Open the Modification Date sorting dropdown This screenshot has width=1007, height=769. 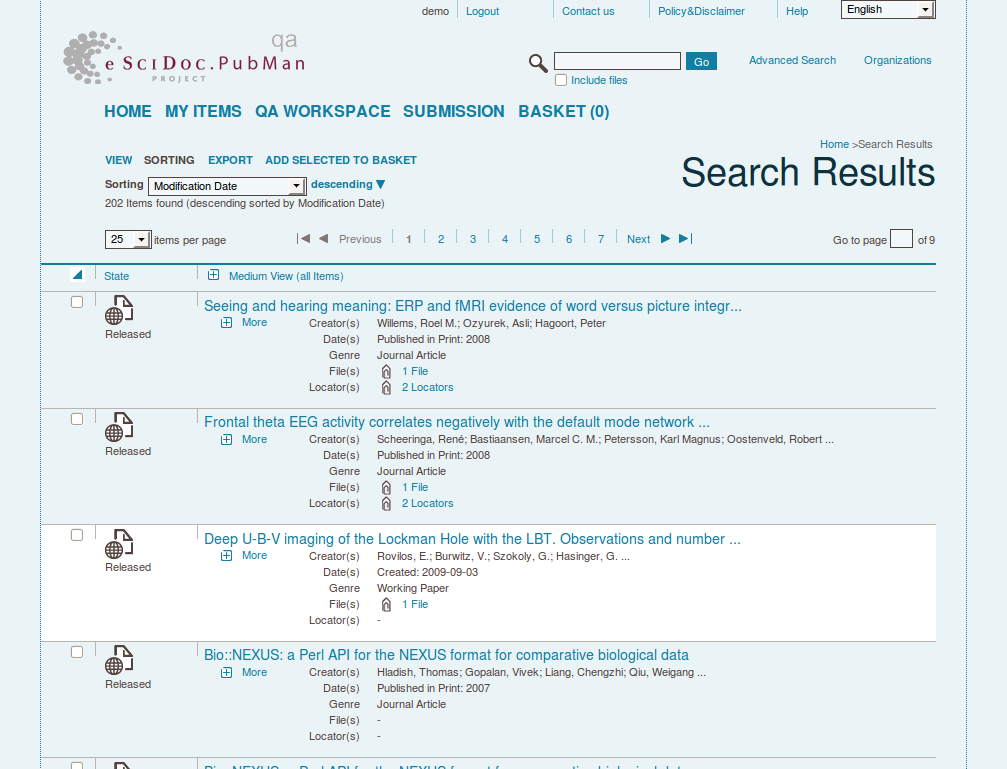(227, 186)
